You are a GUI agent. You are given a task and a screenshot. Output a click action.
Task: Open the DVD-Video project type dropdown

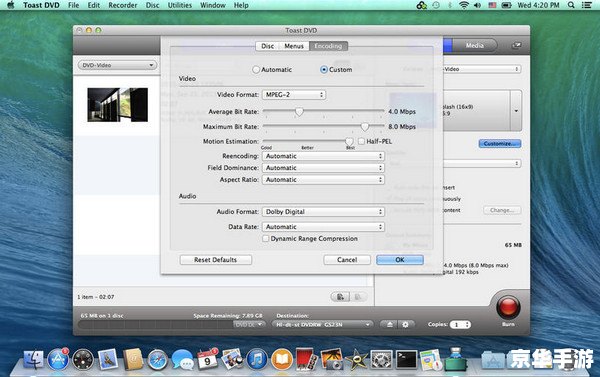pyautogui.click(x=117, y=65)
